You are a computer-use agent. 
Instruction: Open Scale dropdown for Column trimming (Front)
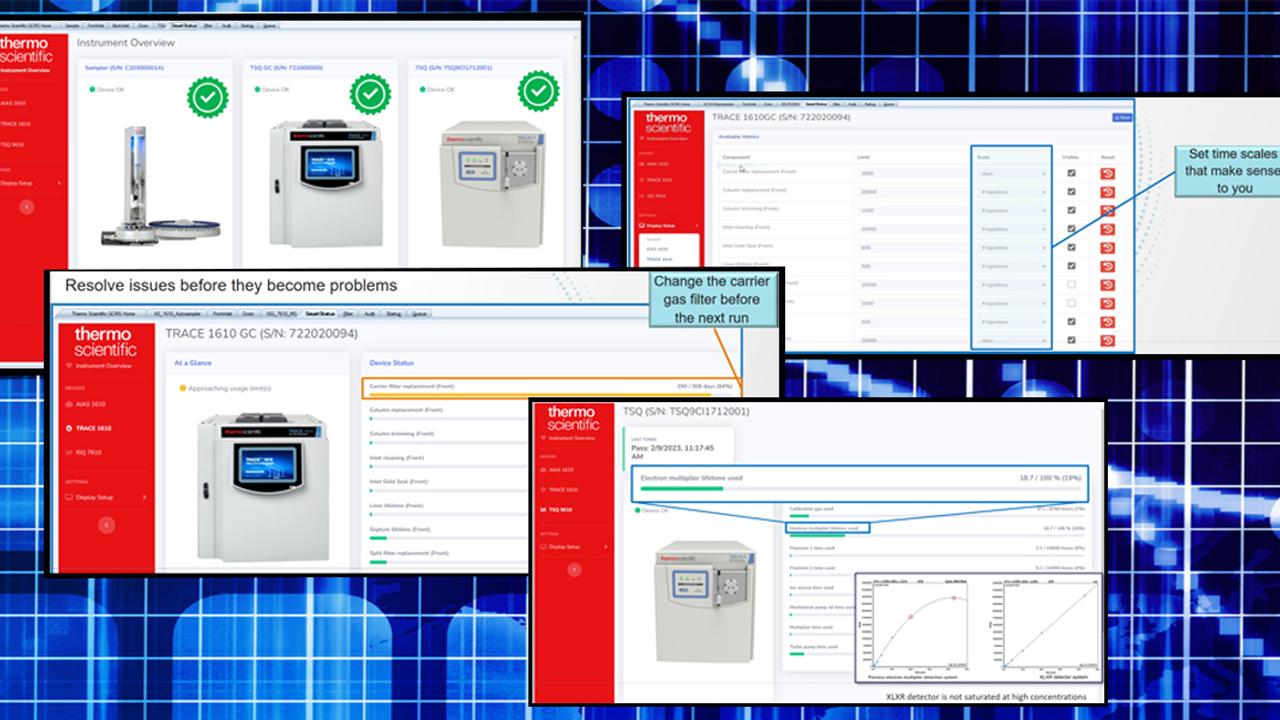point(1012,210)
